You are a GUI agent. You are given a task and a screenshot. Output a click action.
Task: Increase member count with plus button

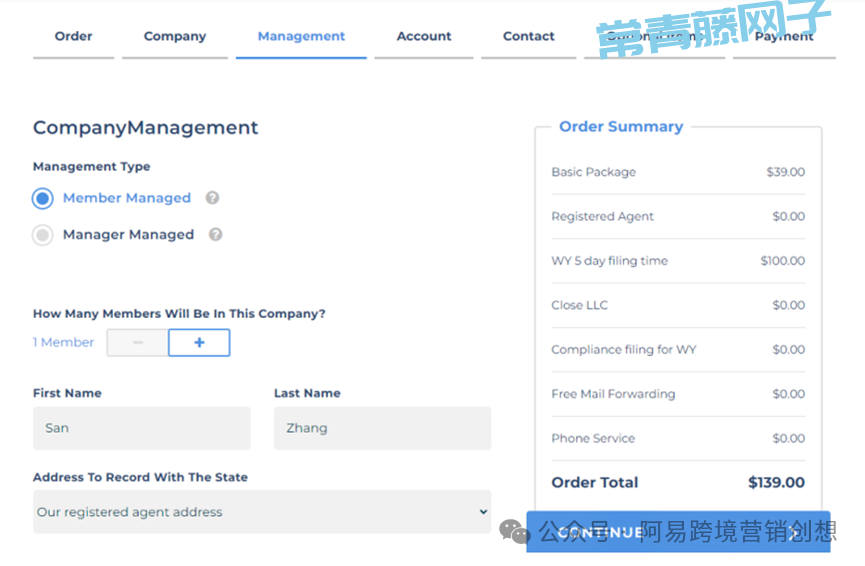point(199,343)
